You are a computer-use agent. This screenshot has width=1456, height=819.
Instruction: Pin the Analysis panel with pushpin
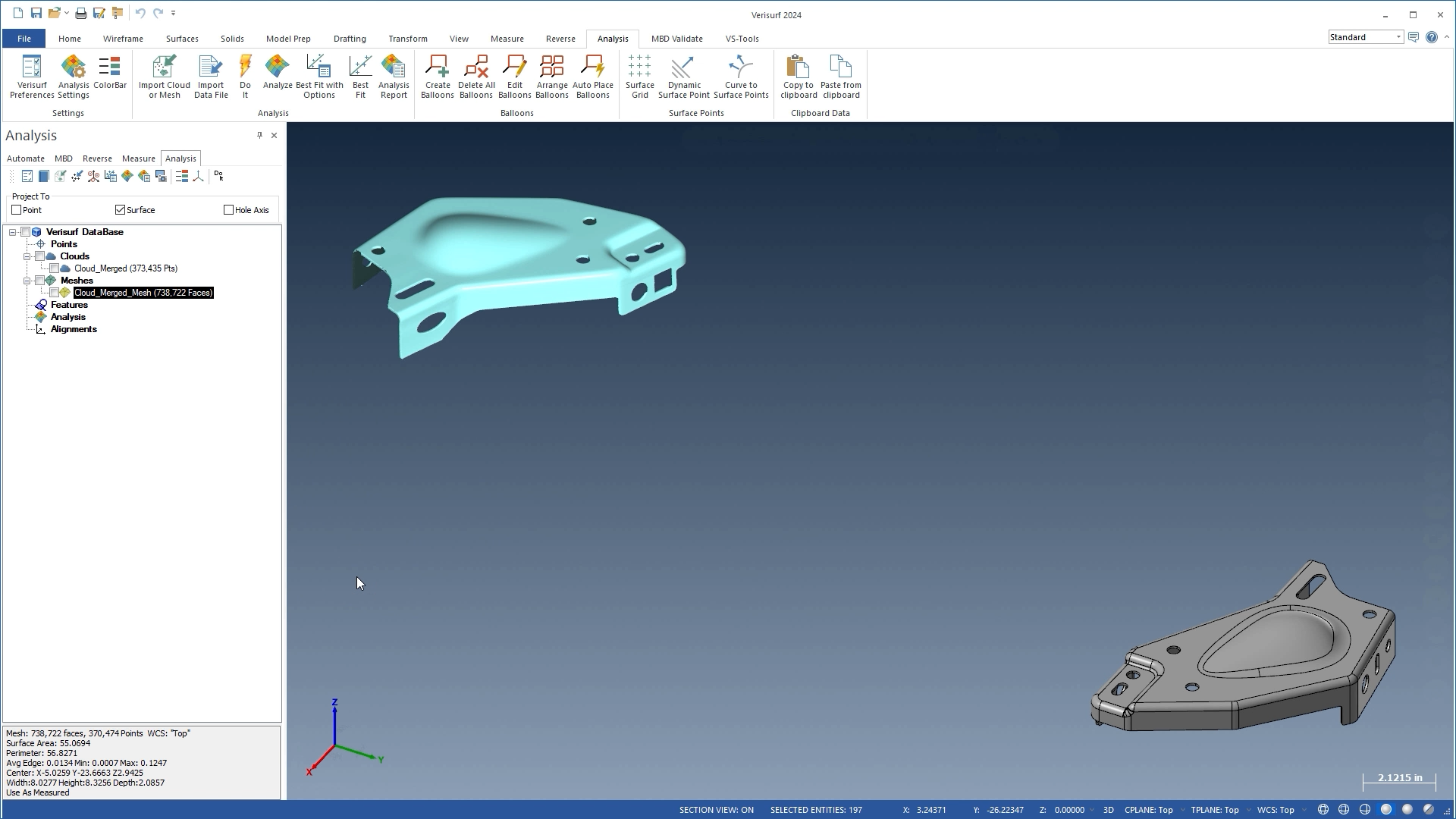(x=259, y=135)
